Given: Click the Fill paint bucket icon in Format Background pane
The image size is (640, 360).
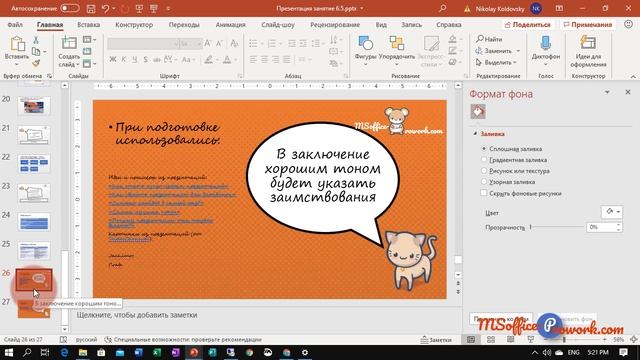Looking at the screenshot, I should pyautogui.click(x=478, y=111).
